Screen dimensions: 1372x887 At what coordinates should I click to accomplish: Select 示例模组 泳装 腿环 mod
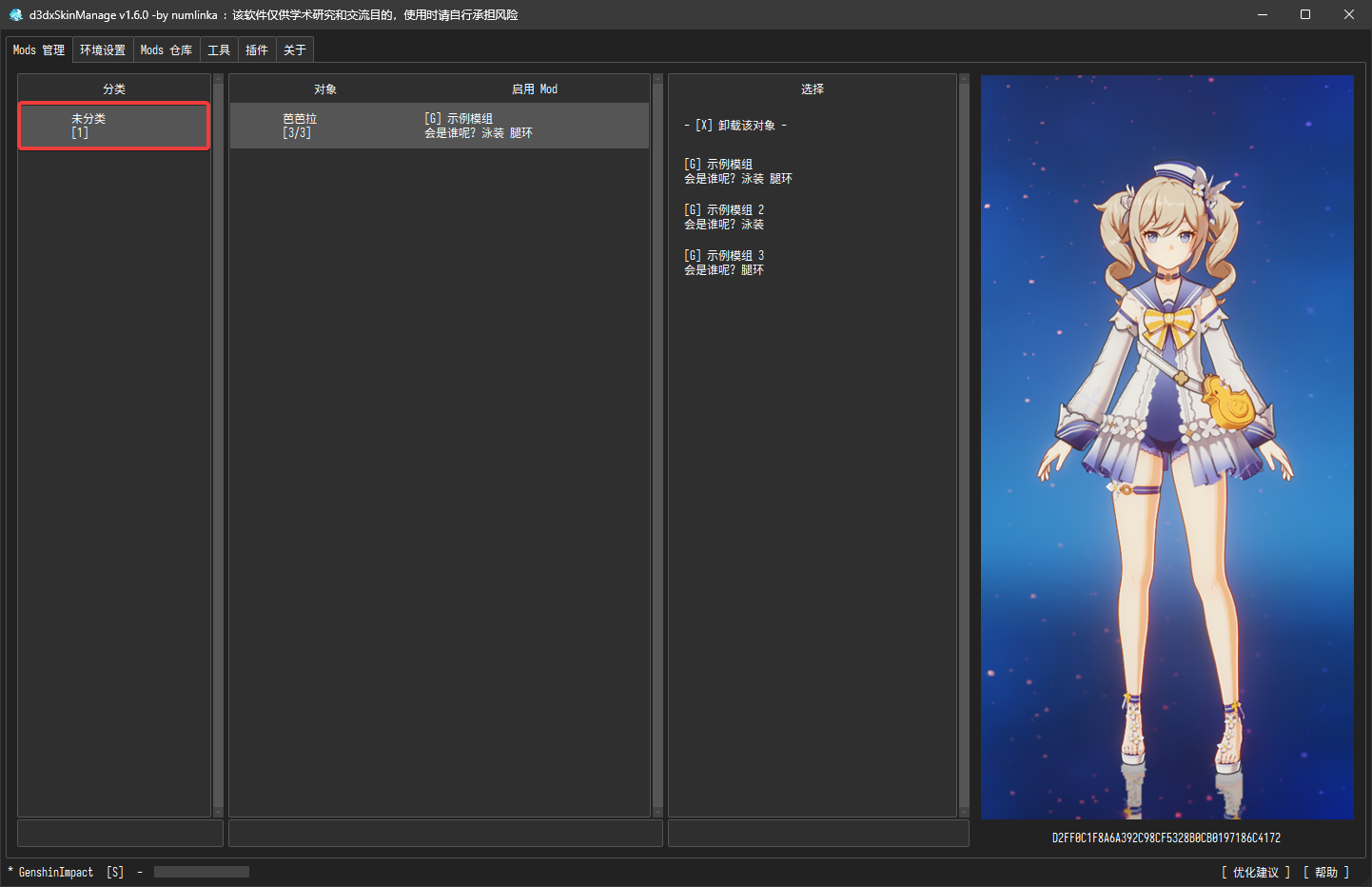pyautogui.click(x=738, y=171)
